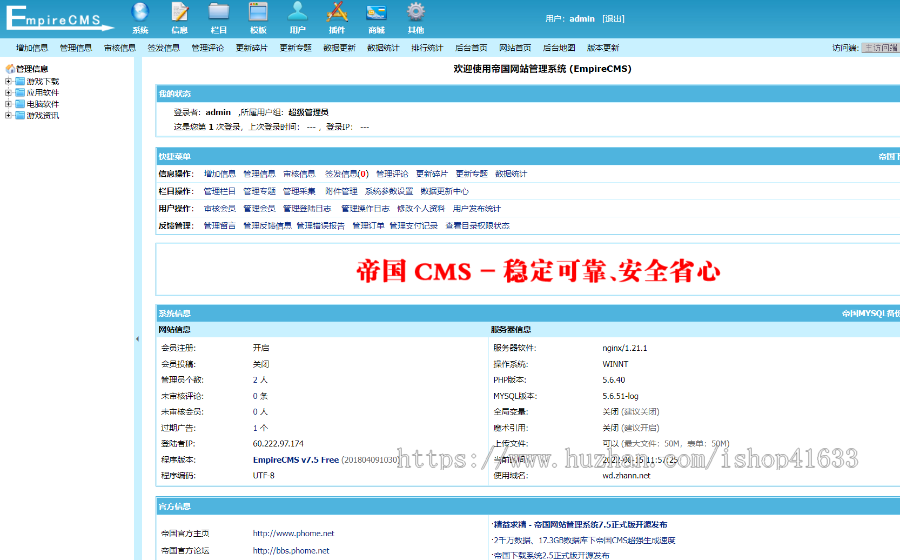
Task: Collapse the left sidebar with arrow handle
Action: click(137, 339)
